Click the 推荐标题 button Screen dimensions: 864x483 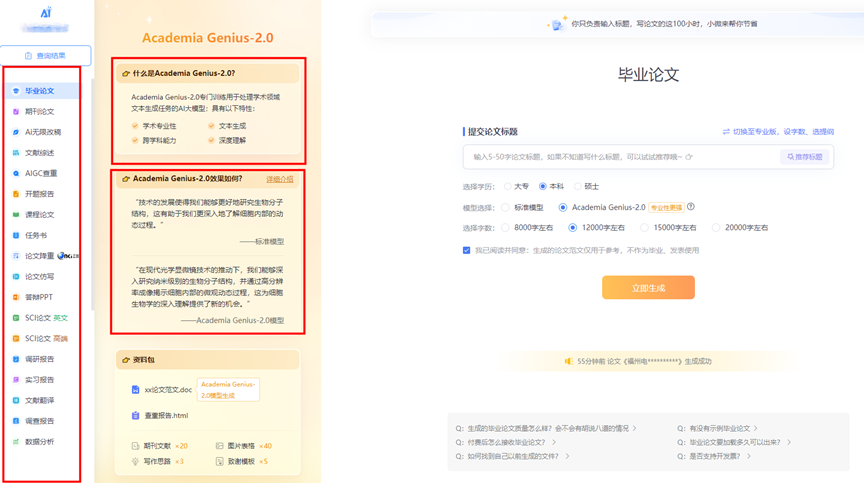[804, 157]
